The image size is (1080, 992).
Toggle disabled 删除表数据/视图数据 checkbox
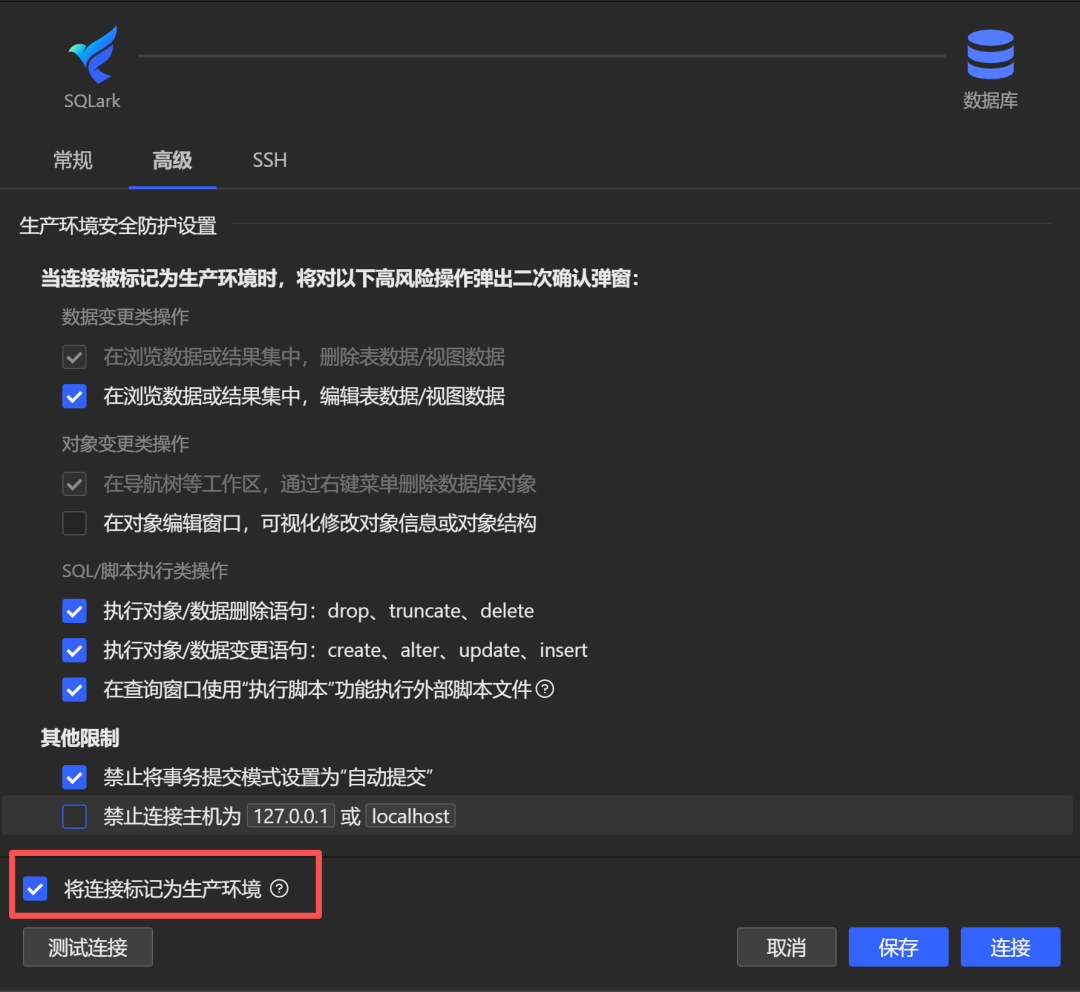coord(74,357)
